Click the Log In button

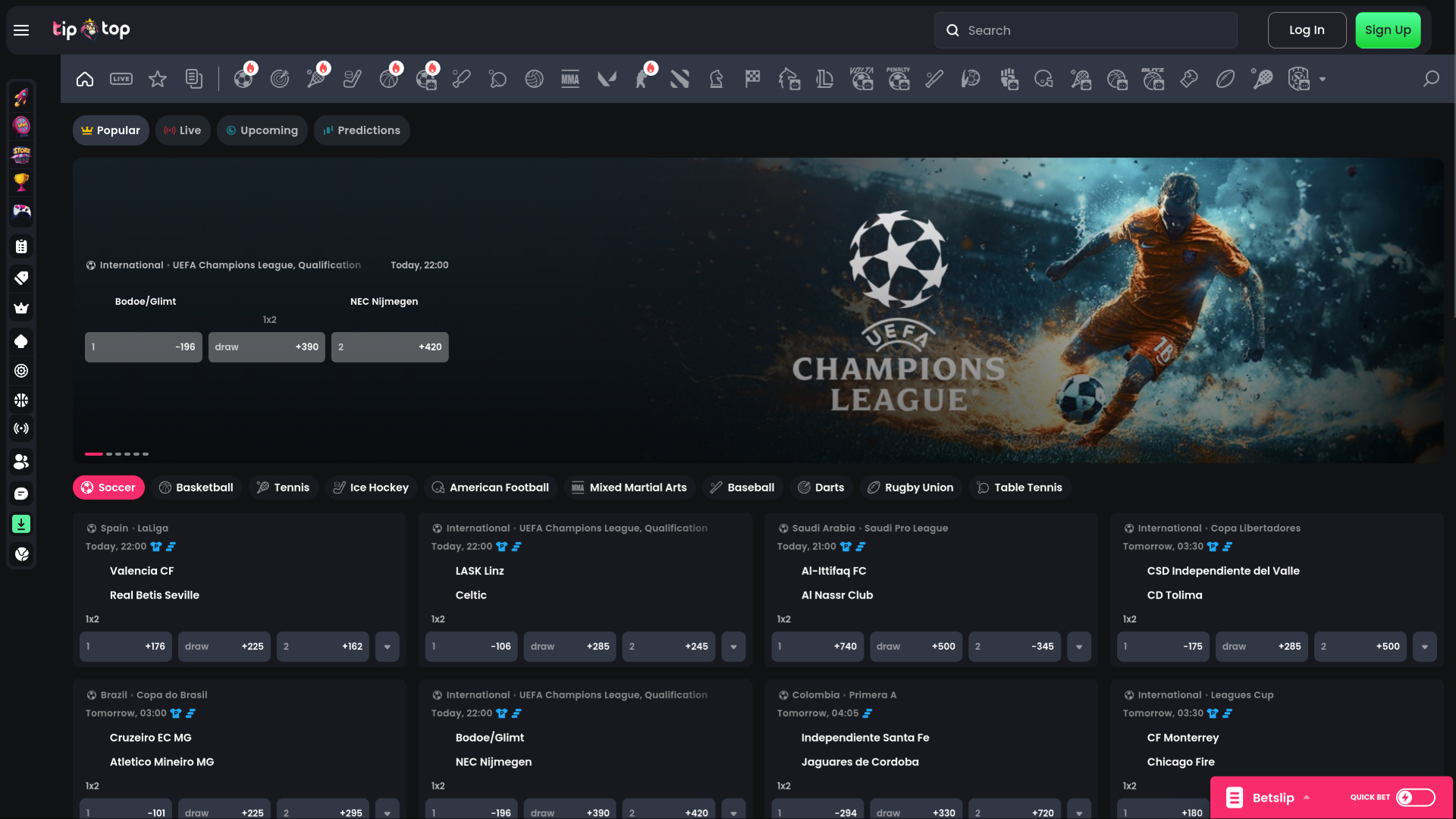click(x=1307, y=30)
